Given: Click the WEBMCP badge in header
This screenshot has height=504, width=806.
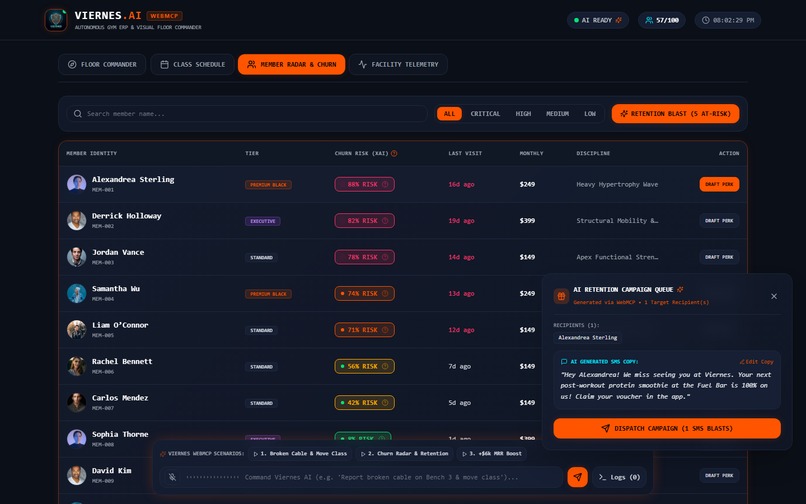Looking at the screenshot, I should (x=164, y=16).
